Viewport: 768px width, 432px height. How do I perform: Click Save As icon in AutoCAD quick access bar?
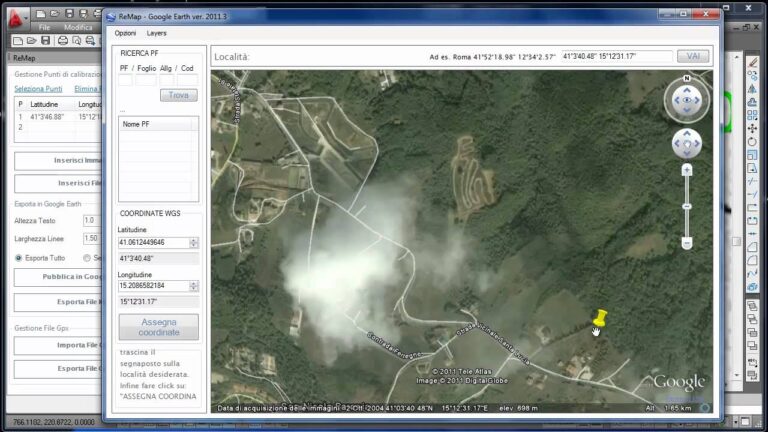pos(83,14)
